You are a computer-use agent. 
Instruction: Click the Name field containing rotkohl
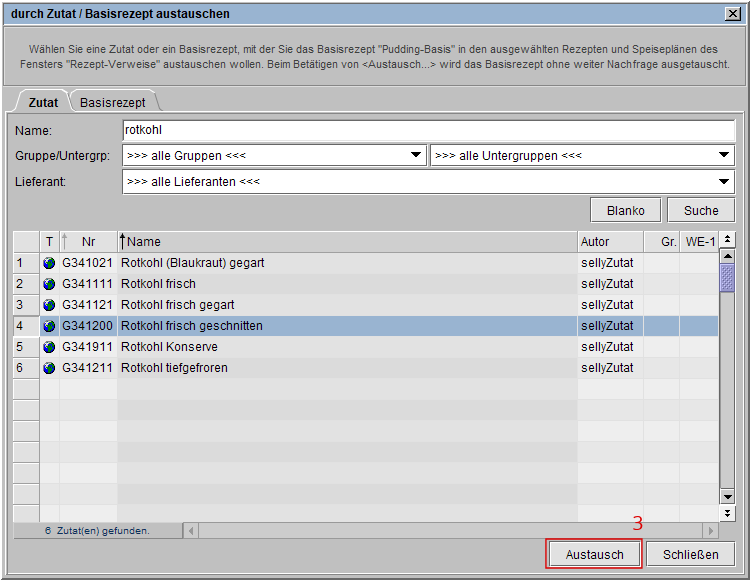[428, 130]
